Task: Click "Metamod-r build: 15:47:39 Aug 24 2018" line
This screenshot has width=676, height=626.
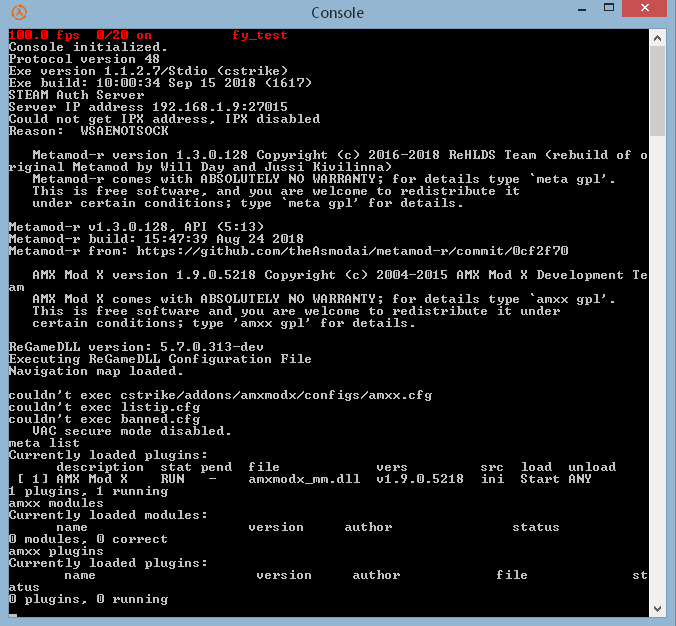Action: (x=156, y=239)
